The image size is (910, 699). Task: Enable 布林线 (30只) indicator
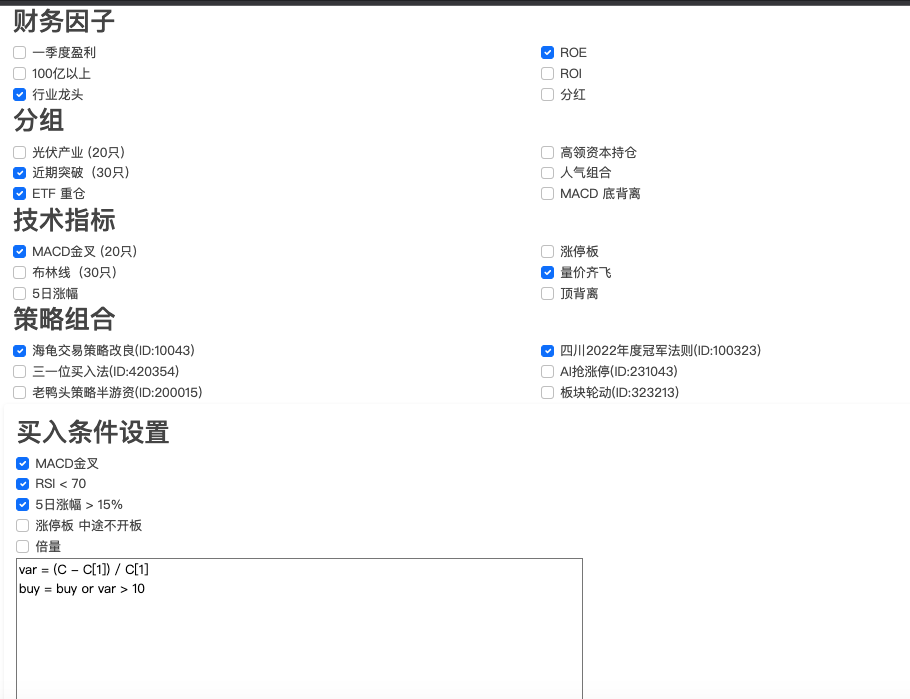(x=20, y=273)
